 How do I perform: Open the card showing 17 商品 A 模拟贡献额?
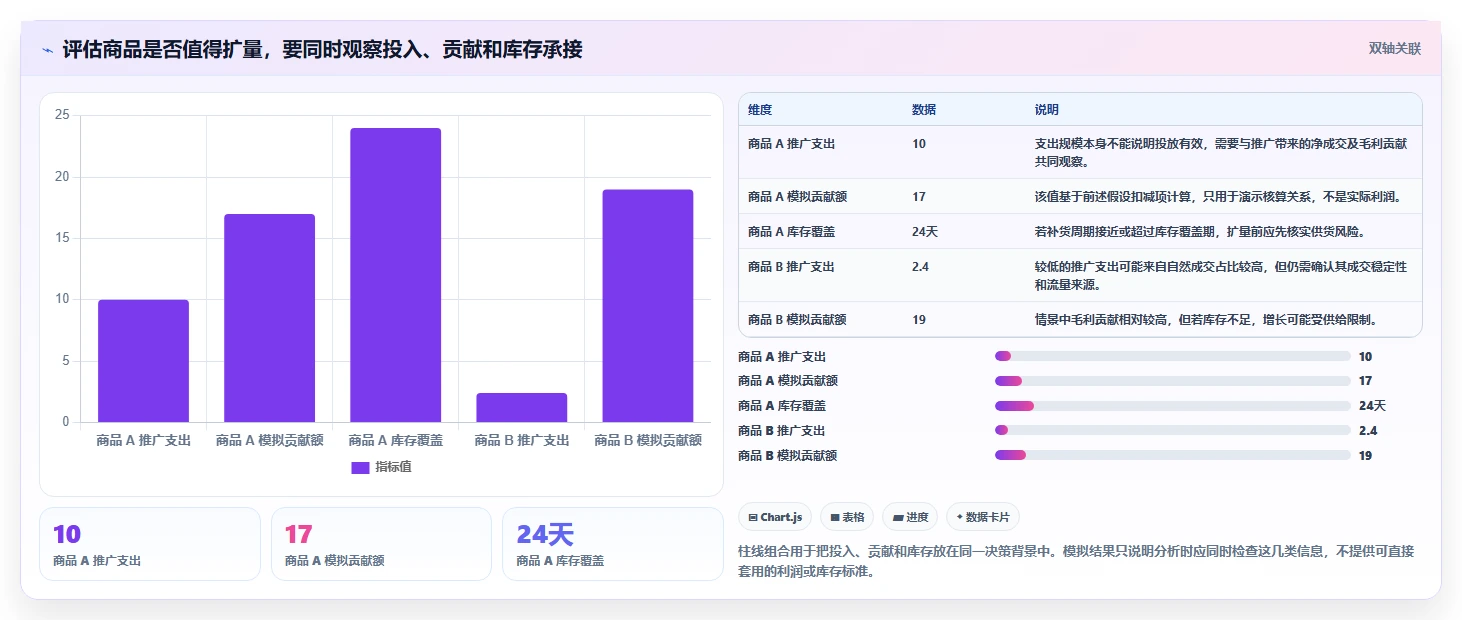(x=381, y=544)
